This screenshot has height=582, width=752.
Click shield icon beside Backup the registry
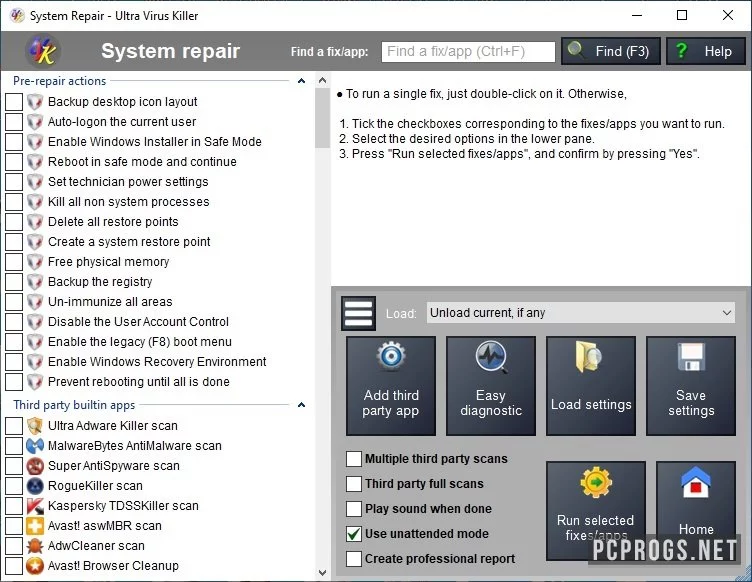click(35, 281)
